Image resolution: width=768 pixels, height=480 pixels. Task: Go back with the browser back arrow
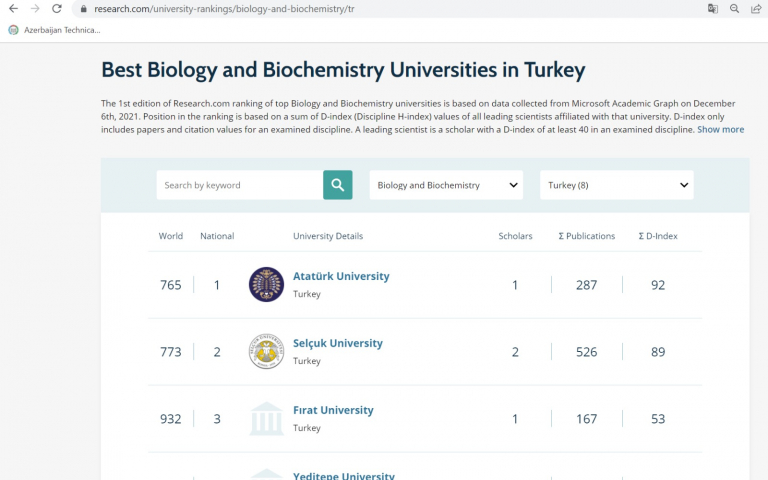(14, 8)
